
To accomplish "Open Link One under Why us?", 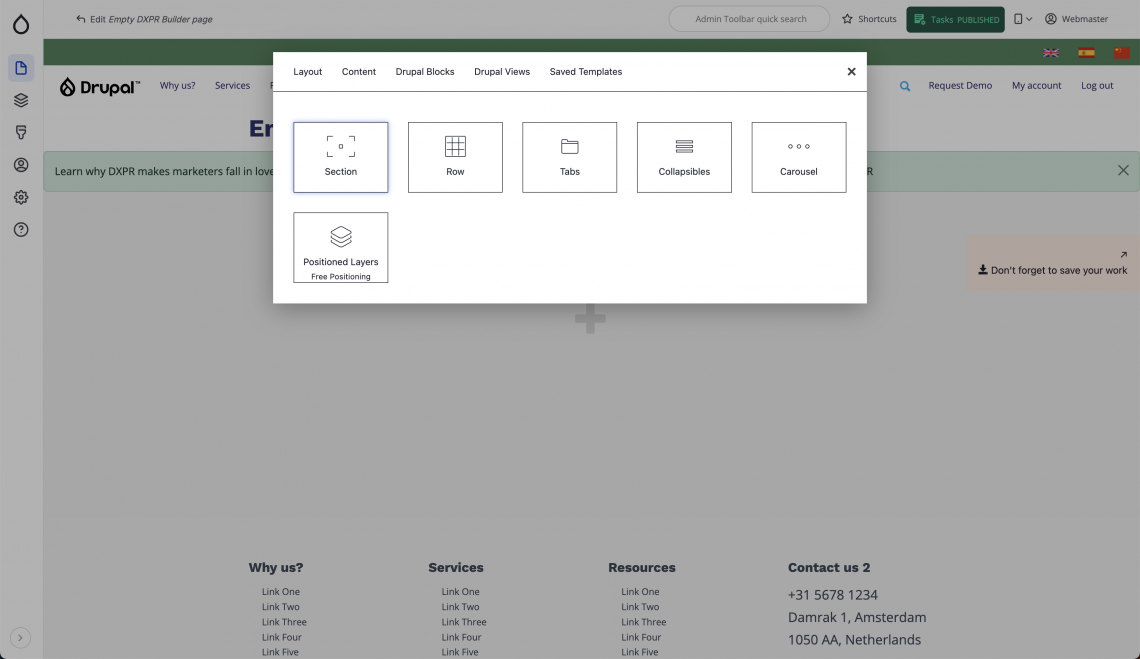I will (x=281, y=591).
